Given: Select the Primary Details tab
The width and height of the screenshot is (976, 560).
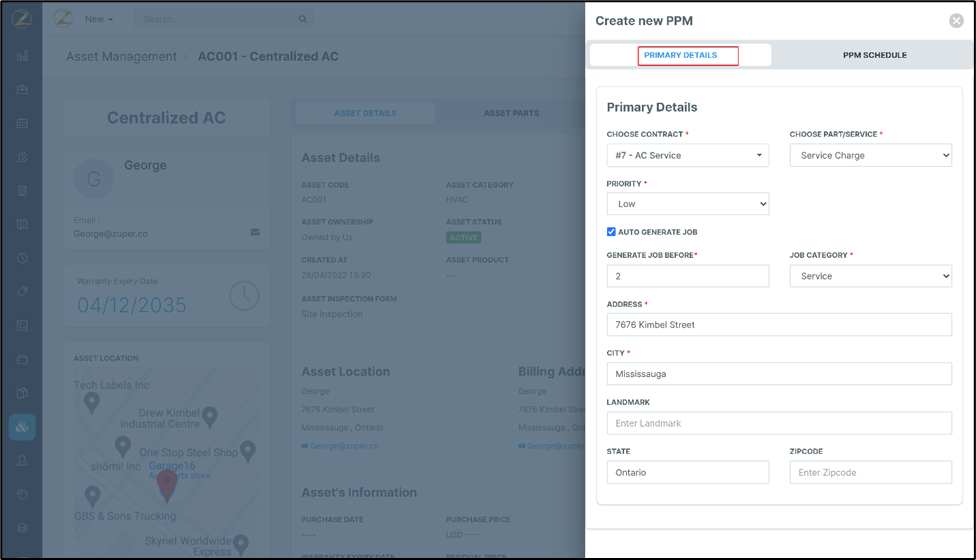Looking at the screenshot, I should coord(681,55).
